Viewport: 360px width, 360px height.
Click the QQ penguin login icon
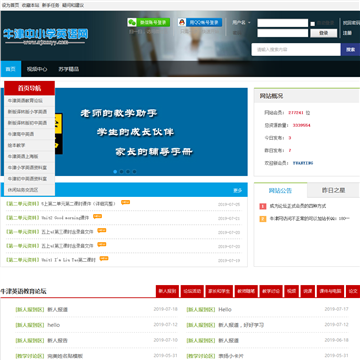coord(182,22)
